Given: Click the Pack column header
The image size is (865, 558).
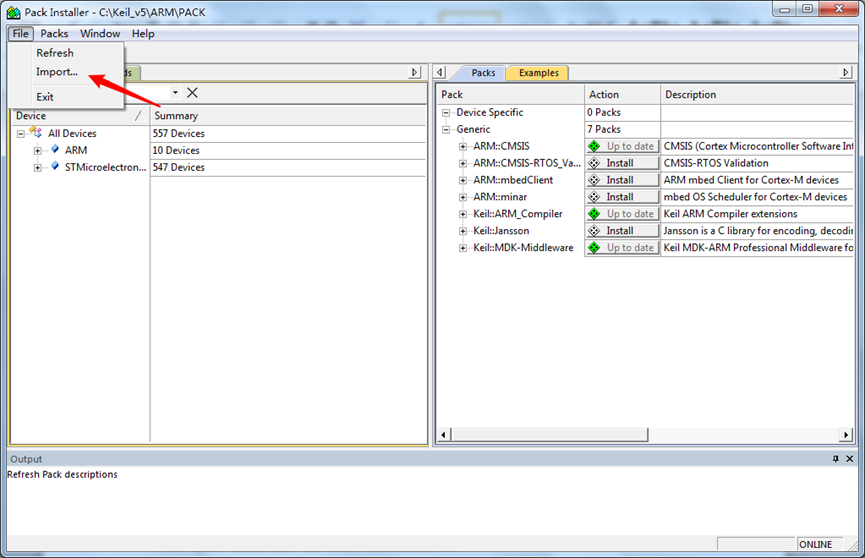Looking at the screenshot, I should click(511, 95).
